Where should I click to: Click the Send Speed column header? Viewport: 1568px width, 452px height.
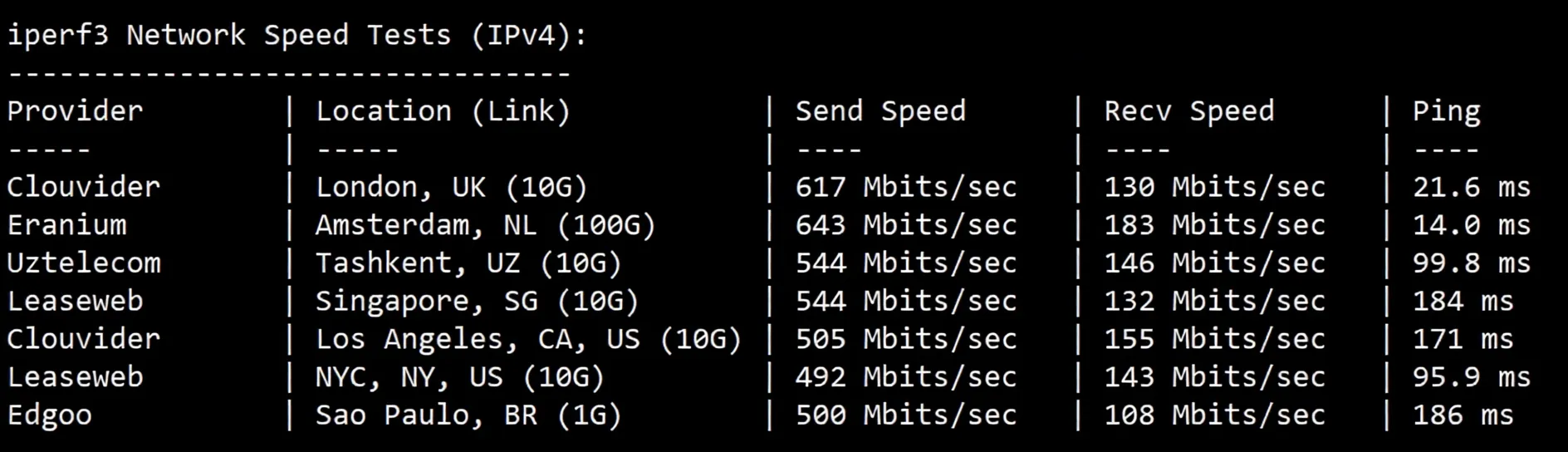click(880, 111)
